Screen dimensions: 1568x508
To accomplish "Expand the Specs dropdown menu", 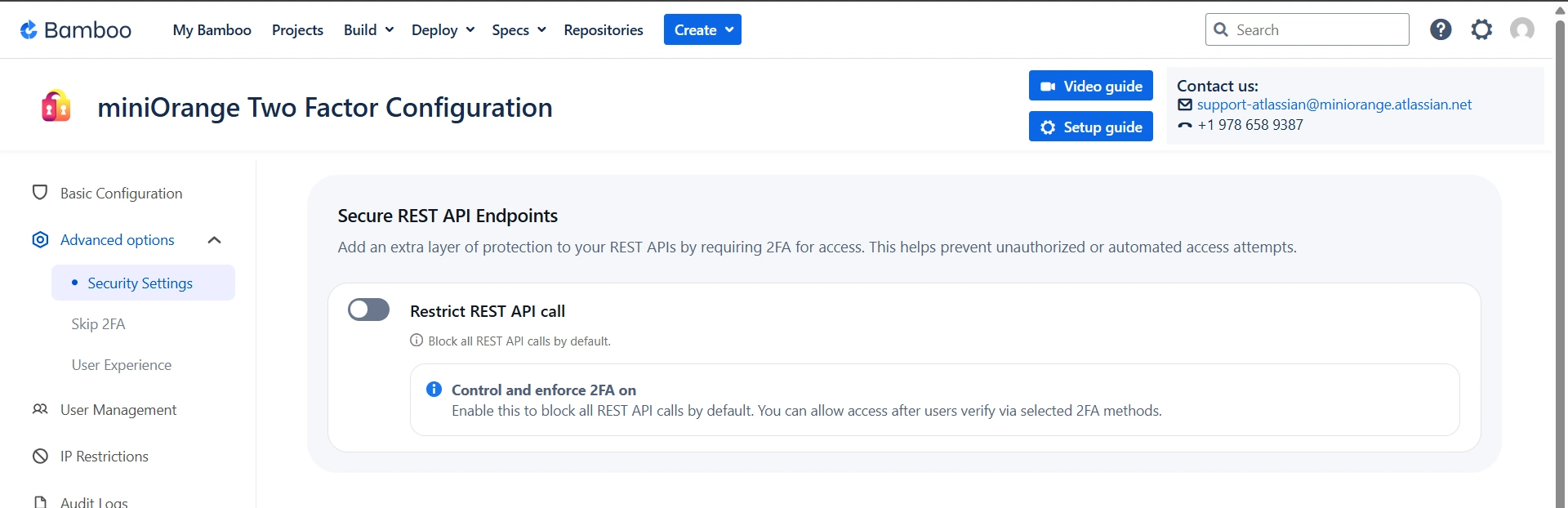I will pos(519,30).
